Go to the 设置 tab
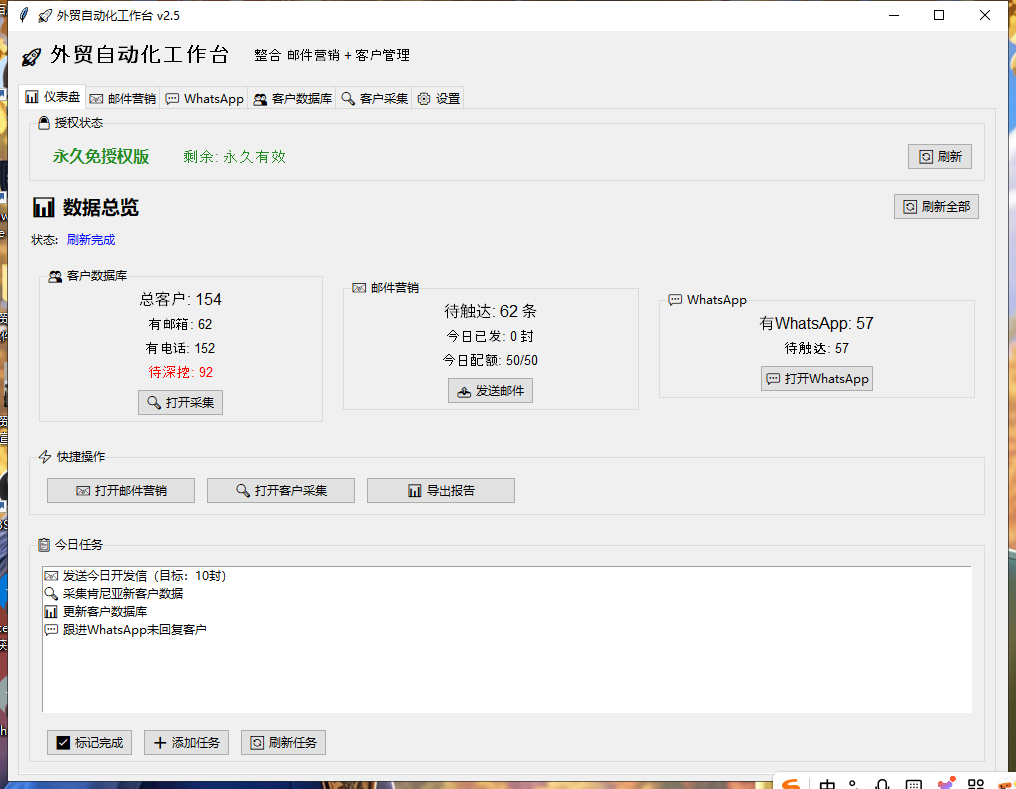 pos(438,98)
